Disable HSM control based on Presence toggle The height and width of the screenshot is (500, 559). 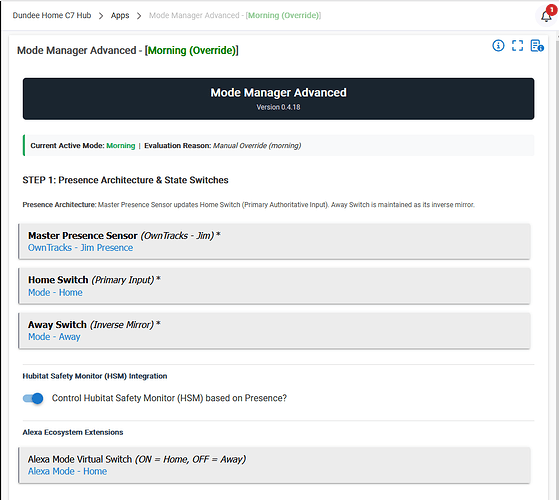[33, 398]
